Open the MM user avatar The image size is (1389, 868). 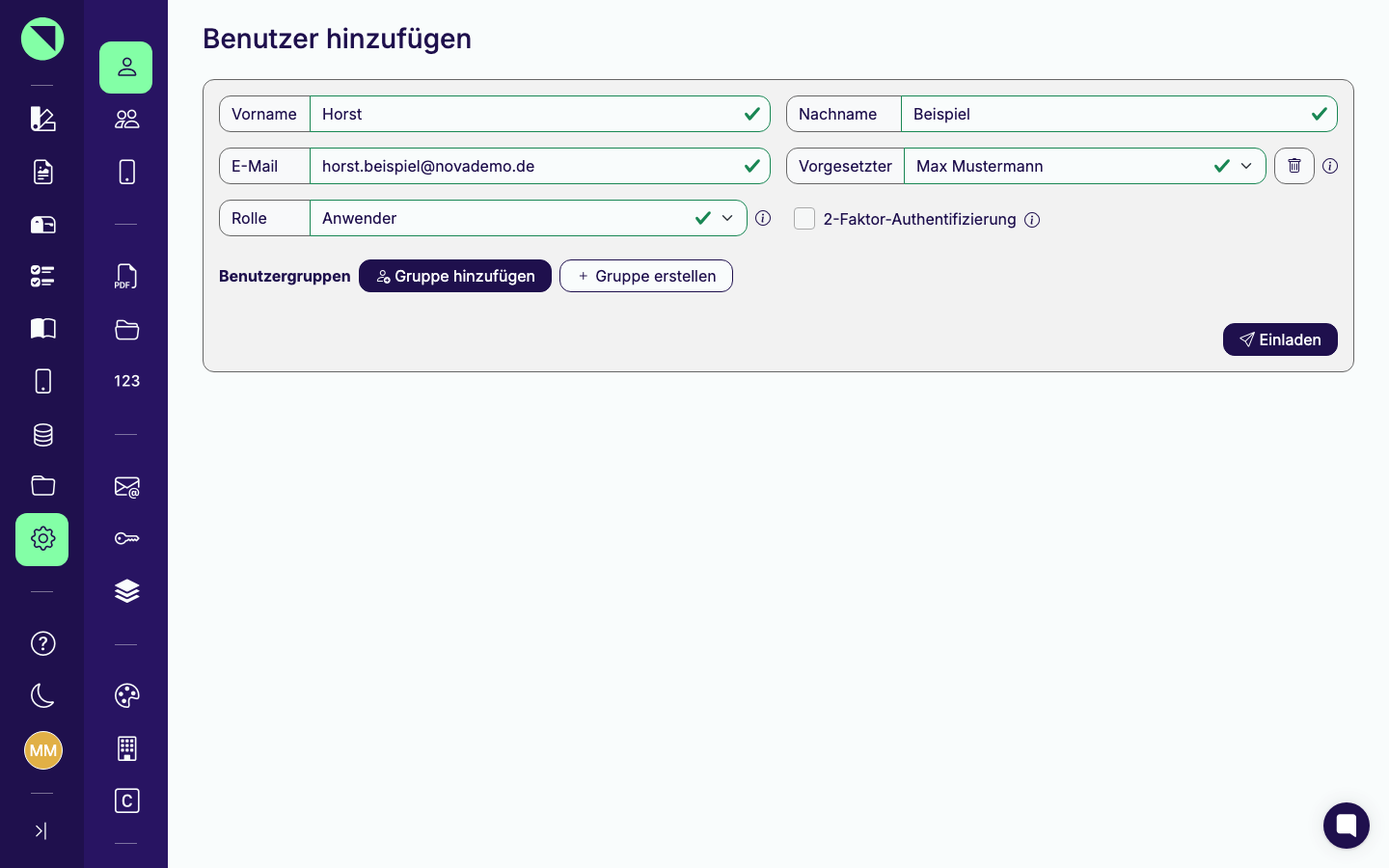click(43, 750)
